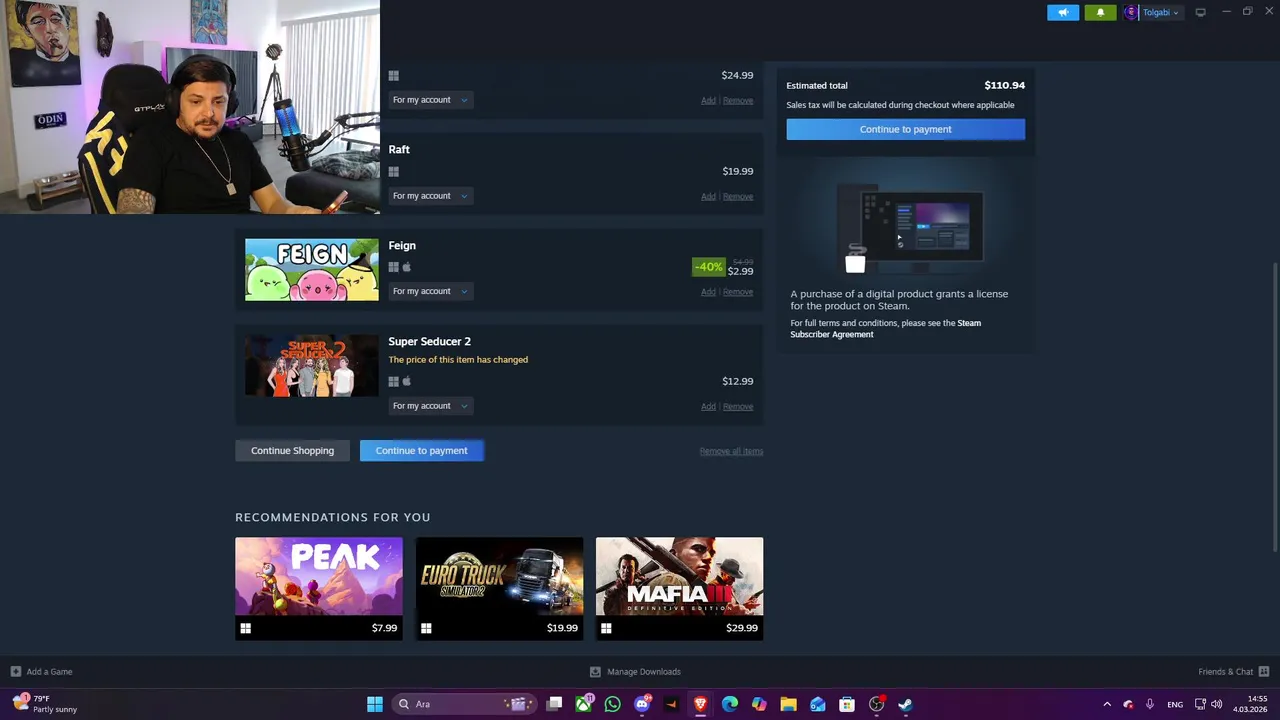Remove the $24.99 item from the cart
The height and width of the screenshot is (720, 1280).
coord(738,100)
